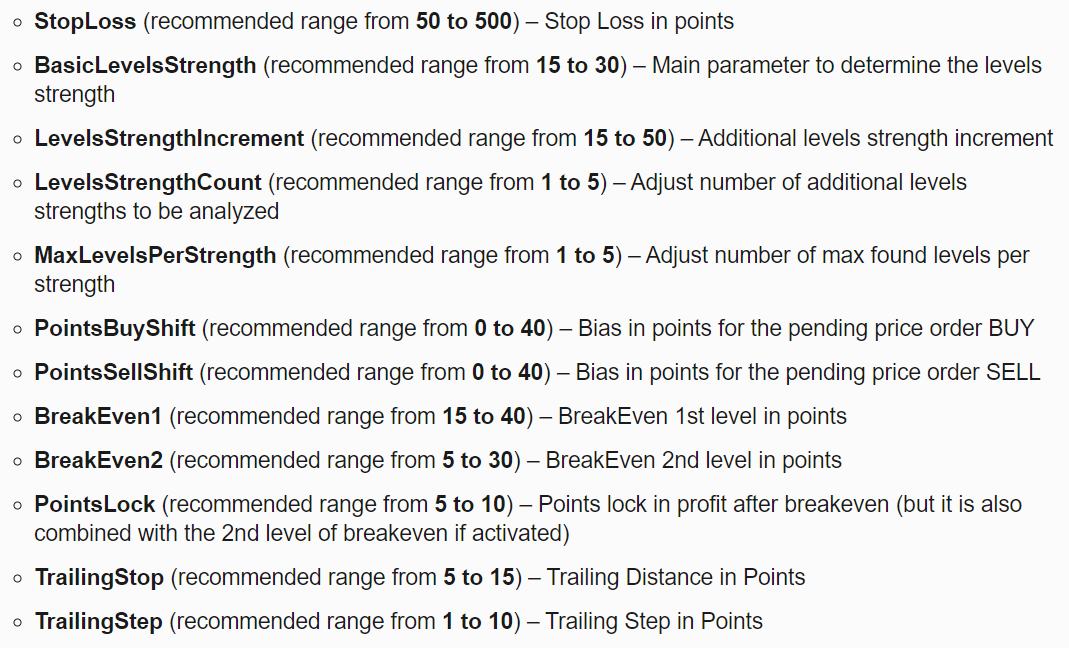1069x648 pixels.
Task: Click the bullet marker beside StopLoss
Action: click(18, 22)
